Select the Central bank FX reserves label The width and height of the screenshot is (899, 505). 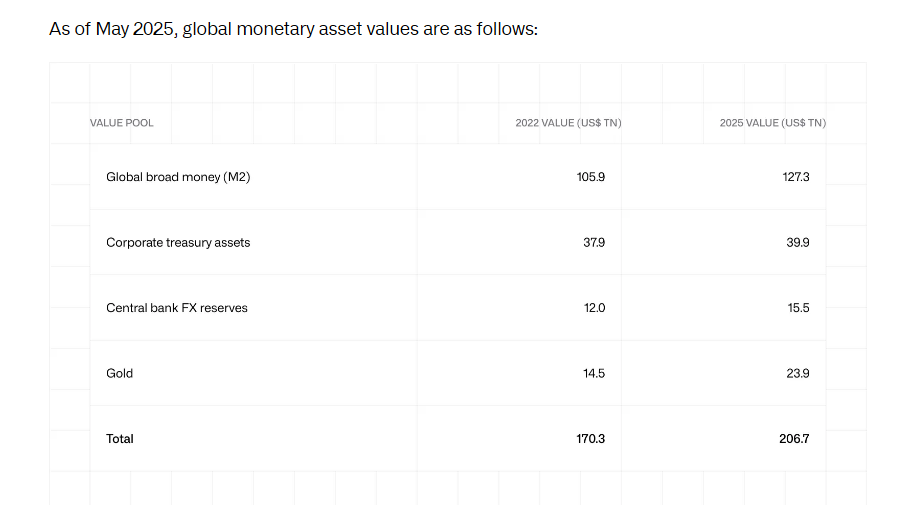point(176,308)
